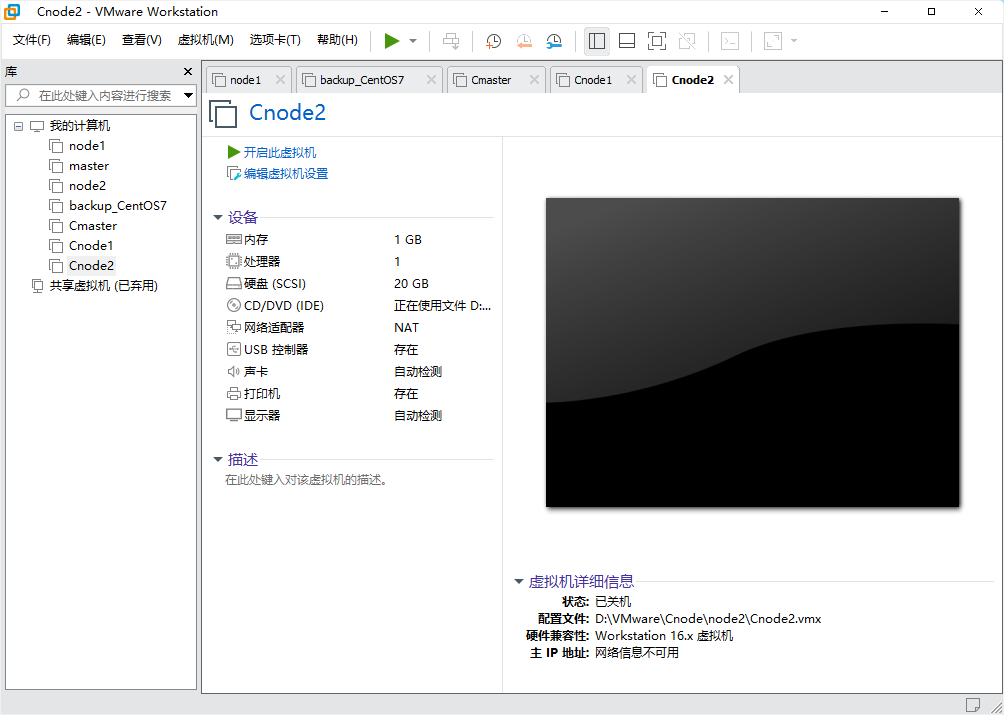The image size is (1004, 715).
Task: Collapse the 描述 section
Action: (x=218, y=460)
